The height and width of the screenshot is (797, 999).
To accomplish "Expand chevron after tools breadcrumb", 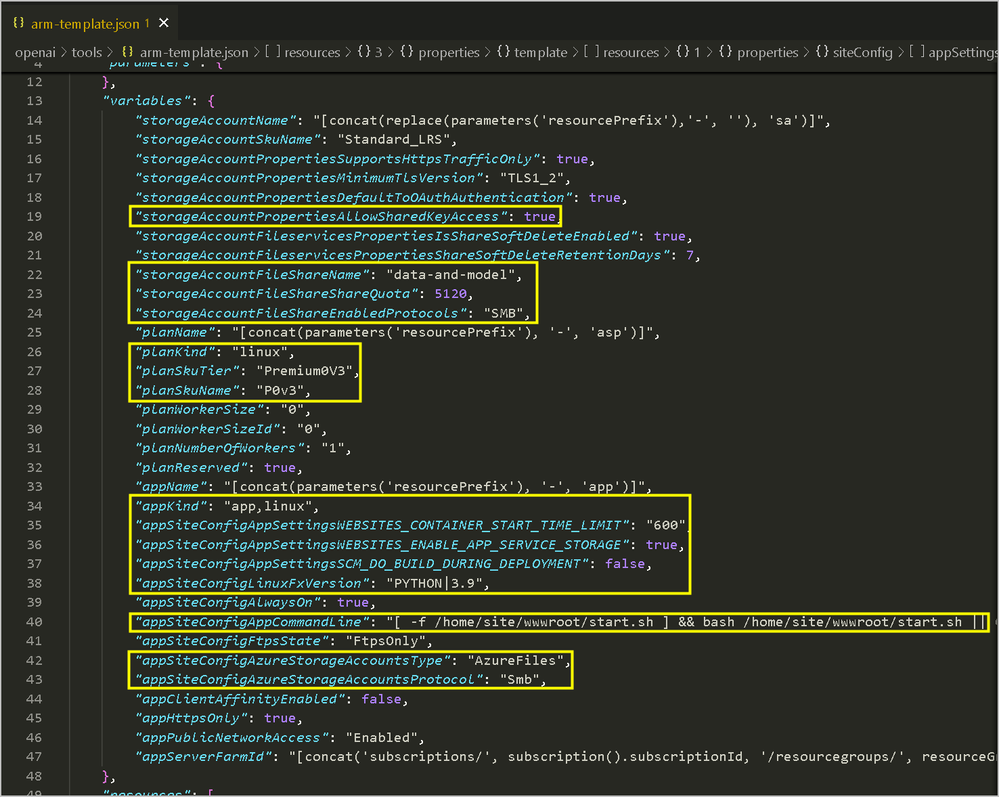I will coord(110,52).
